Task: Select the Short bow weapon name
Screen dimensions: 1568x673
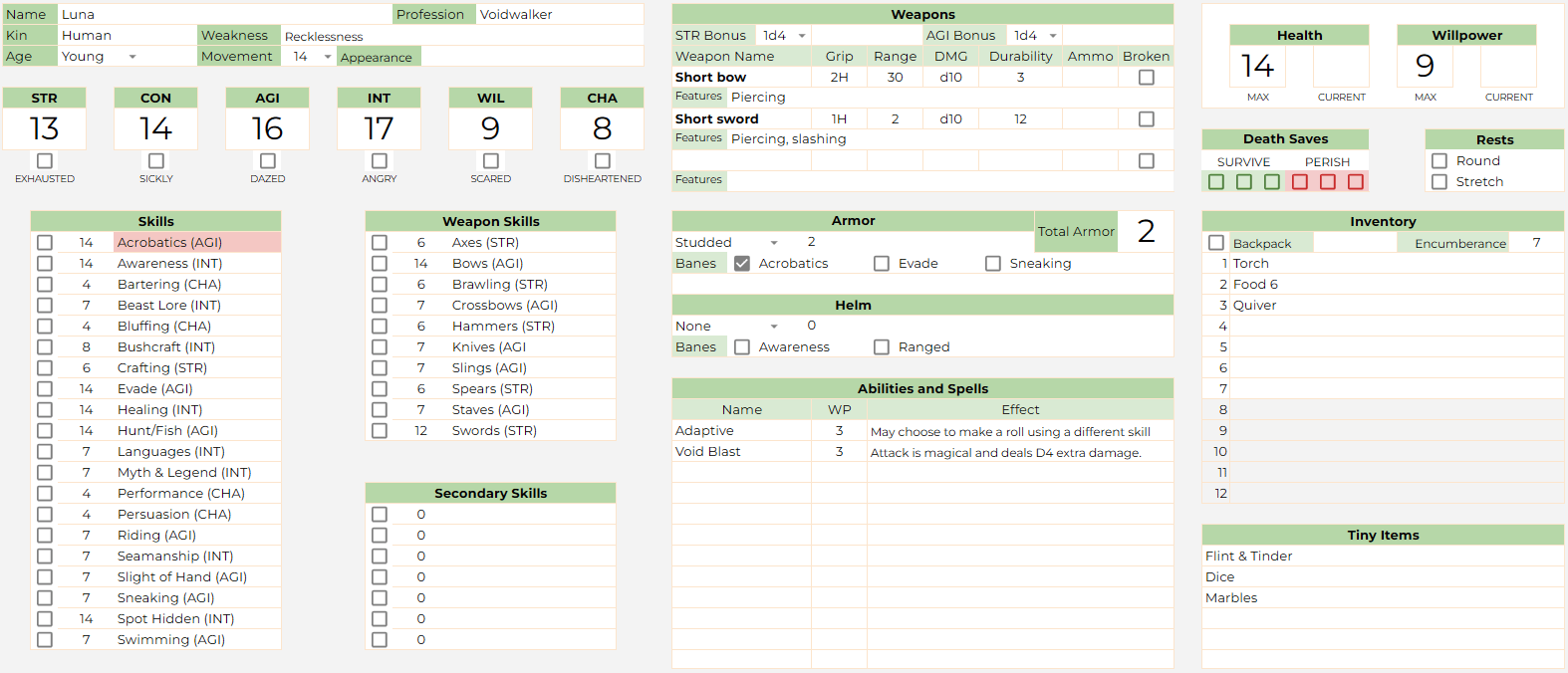Action: [710, 77]
